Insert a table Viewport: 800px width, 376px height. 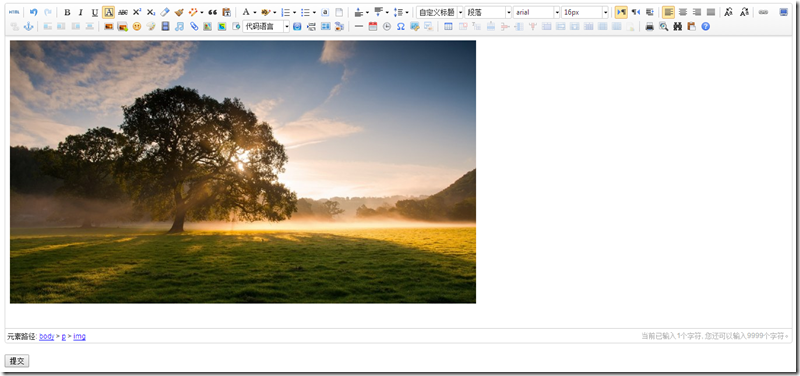(x=448, y=27)
